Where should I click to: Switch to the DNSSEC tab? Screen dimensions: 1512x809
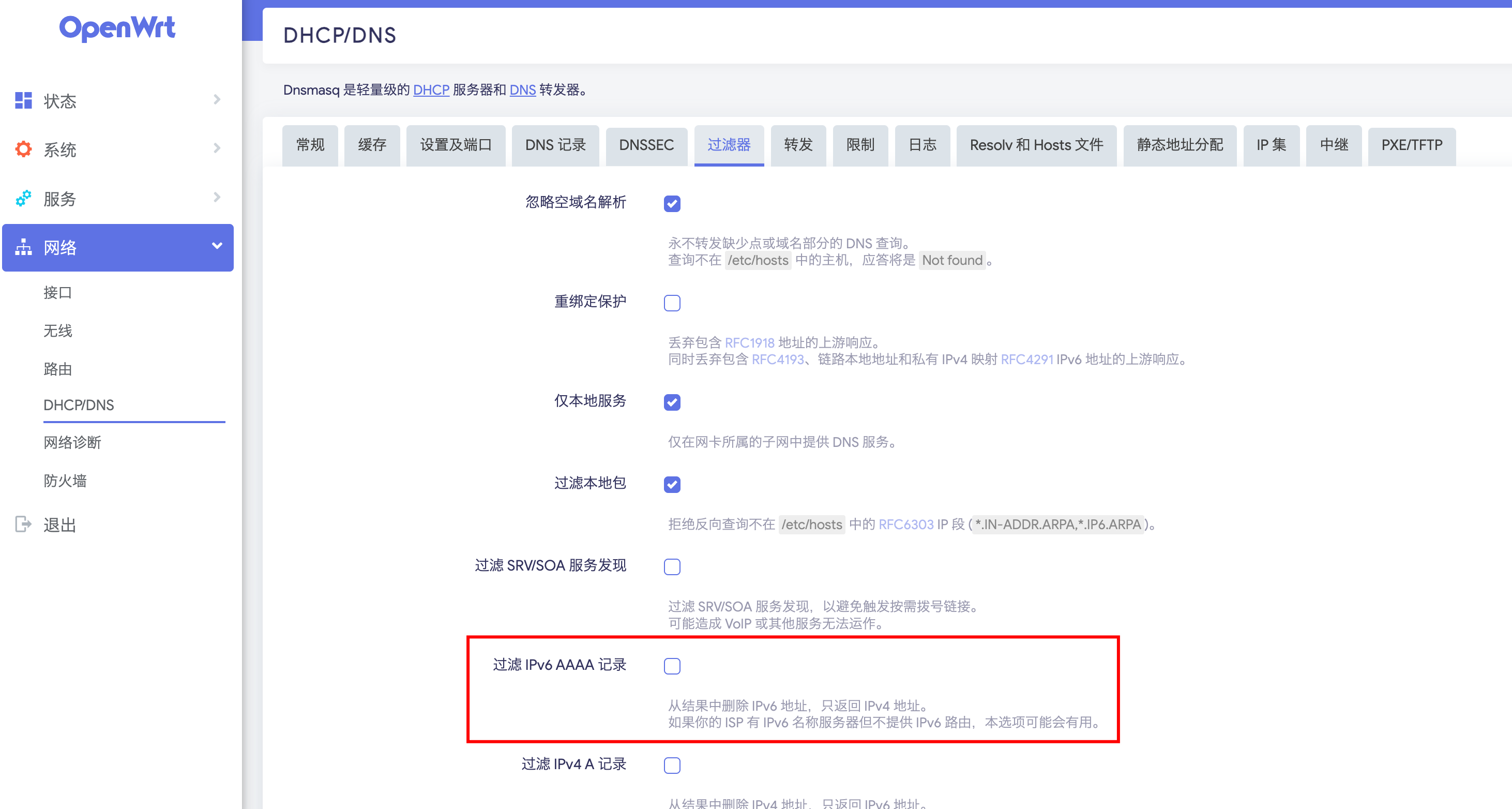[646, 145]
